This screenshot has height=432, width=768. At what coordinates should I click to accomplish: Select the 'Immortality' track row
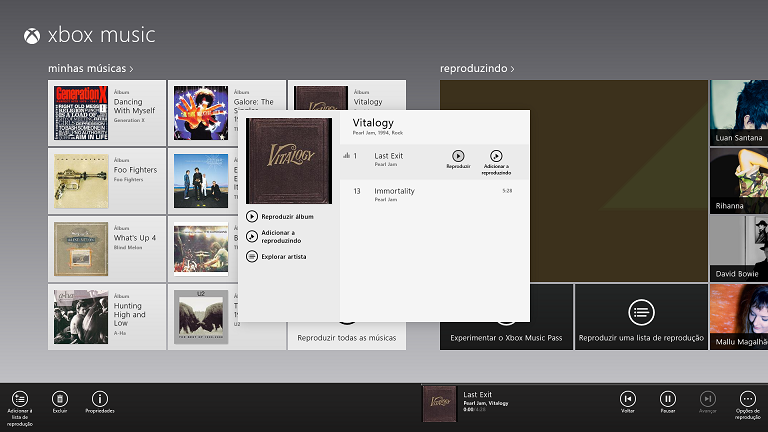(x=434, y=194)
